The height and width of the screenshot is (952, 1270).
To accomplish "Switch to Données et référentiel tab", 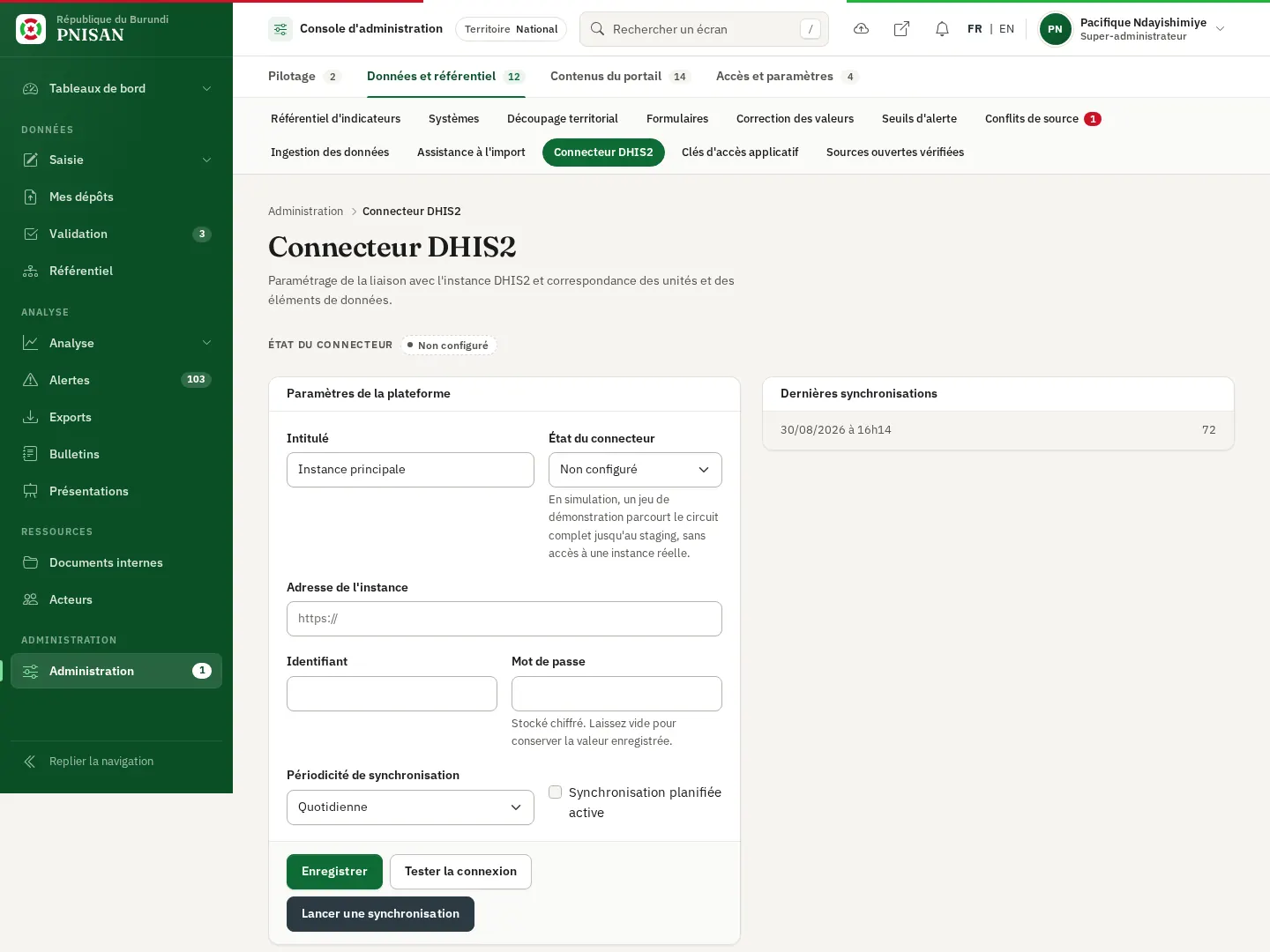I will (x=446, y=77).
